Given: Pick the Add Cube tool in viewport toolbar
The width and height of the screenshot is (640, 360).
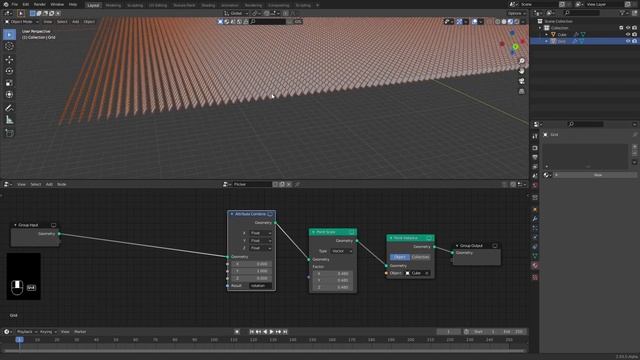Looking at the screenshot, I should (9, 133).
